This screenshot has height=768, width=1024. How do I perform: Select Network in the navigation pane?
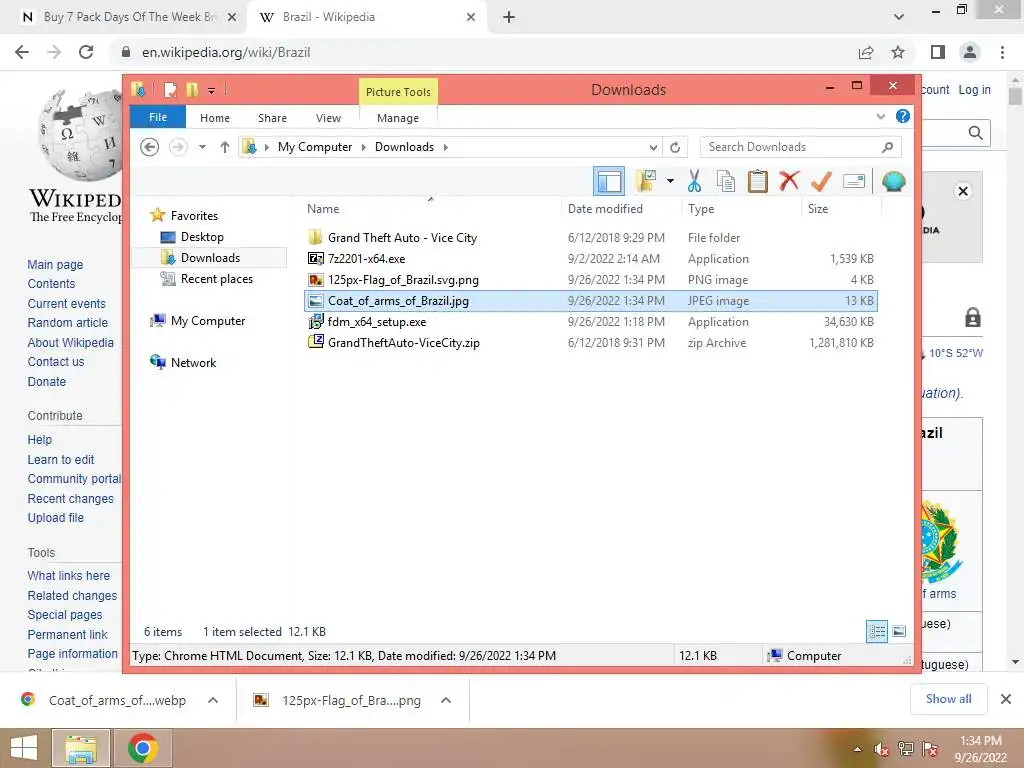point(193,362)
